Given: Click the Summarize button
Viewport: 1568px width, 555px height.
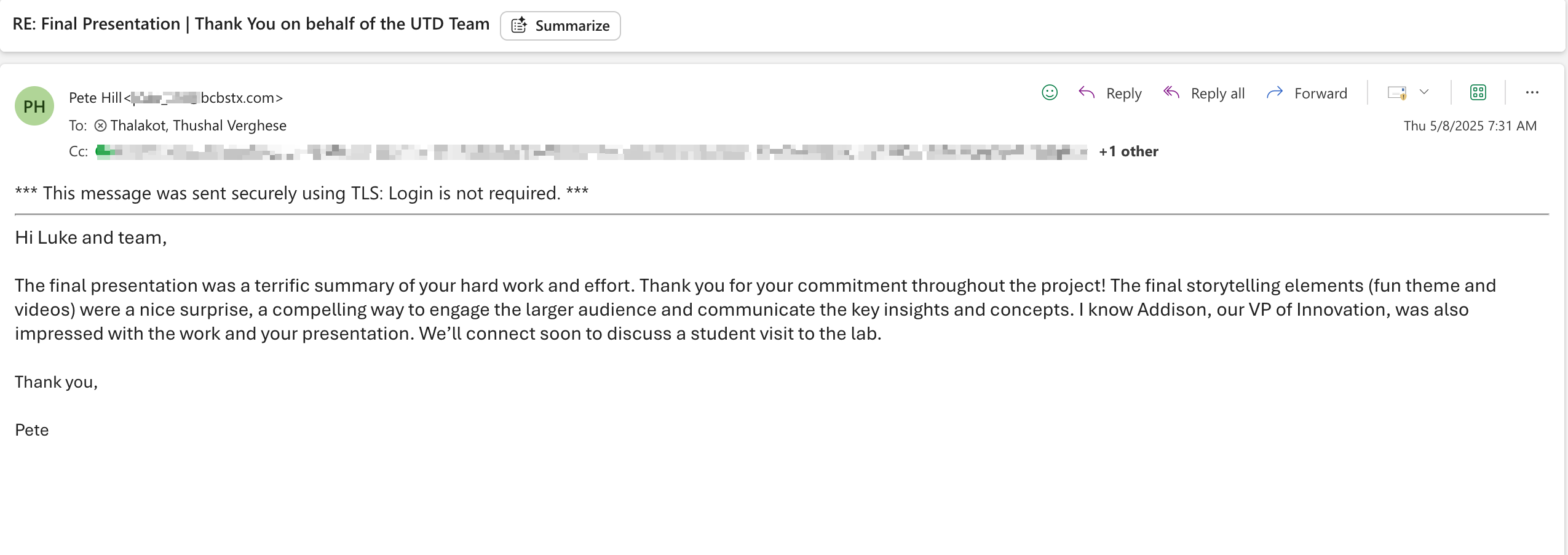Looking at the screenshot, I should (560, 26).
